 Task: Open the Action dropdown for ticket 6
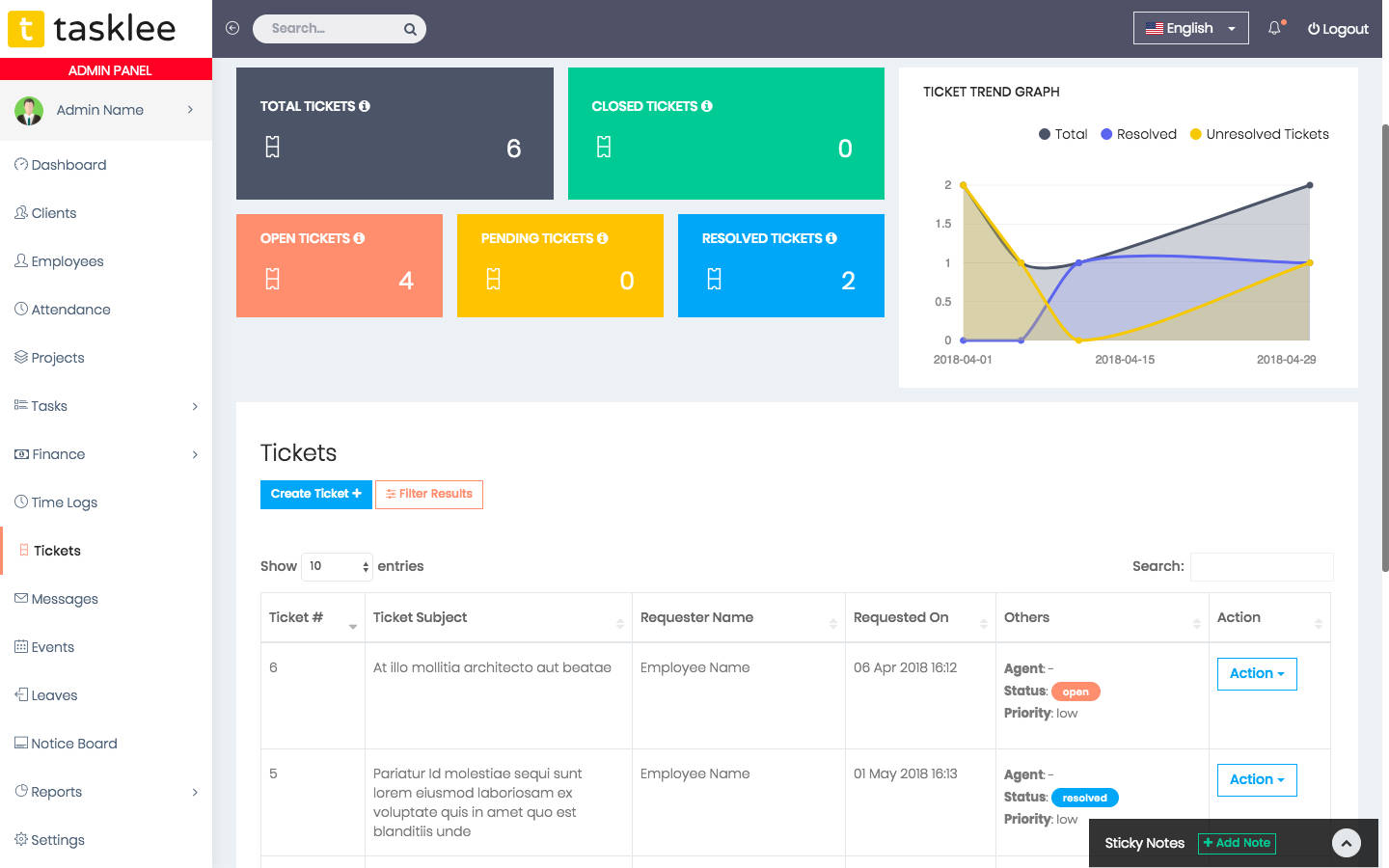1256,673
